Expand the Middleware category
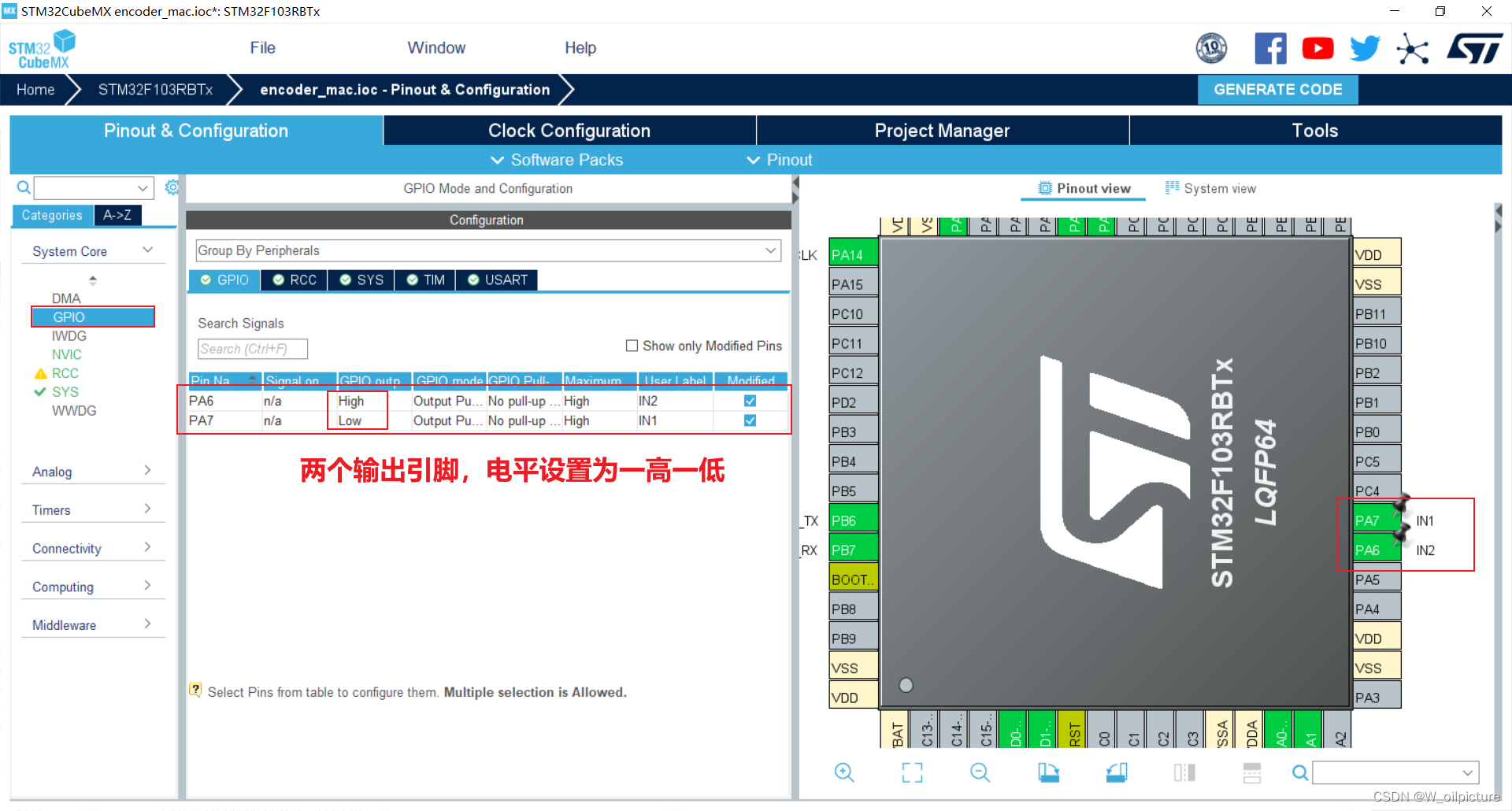The height and width of the screenshot is (811, 1512). click(93, 625)
